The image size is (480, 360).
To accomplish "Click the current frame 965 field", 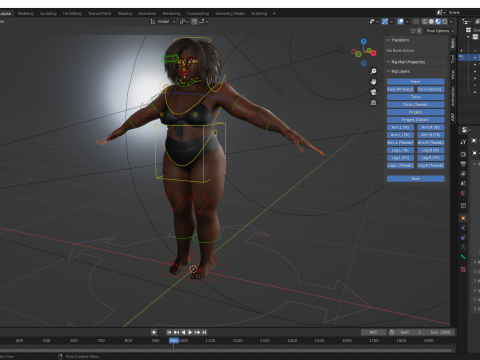I will pyautogui.click(x=373, y=332).
